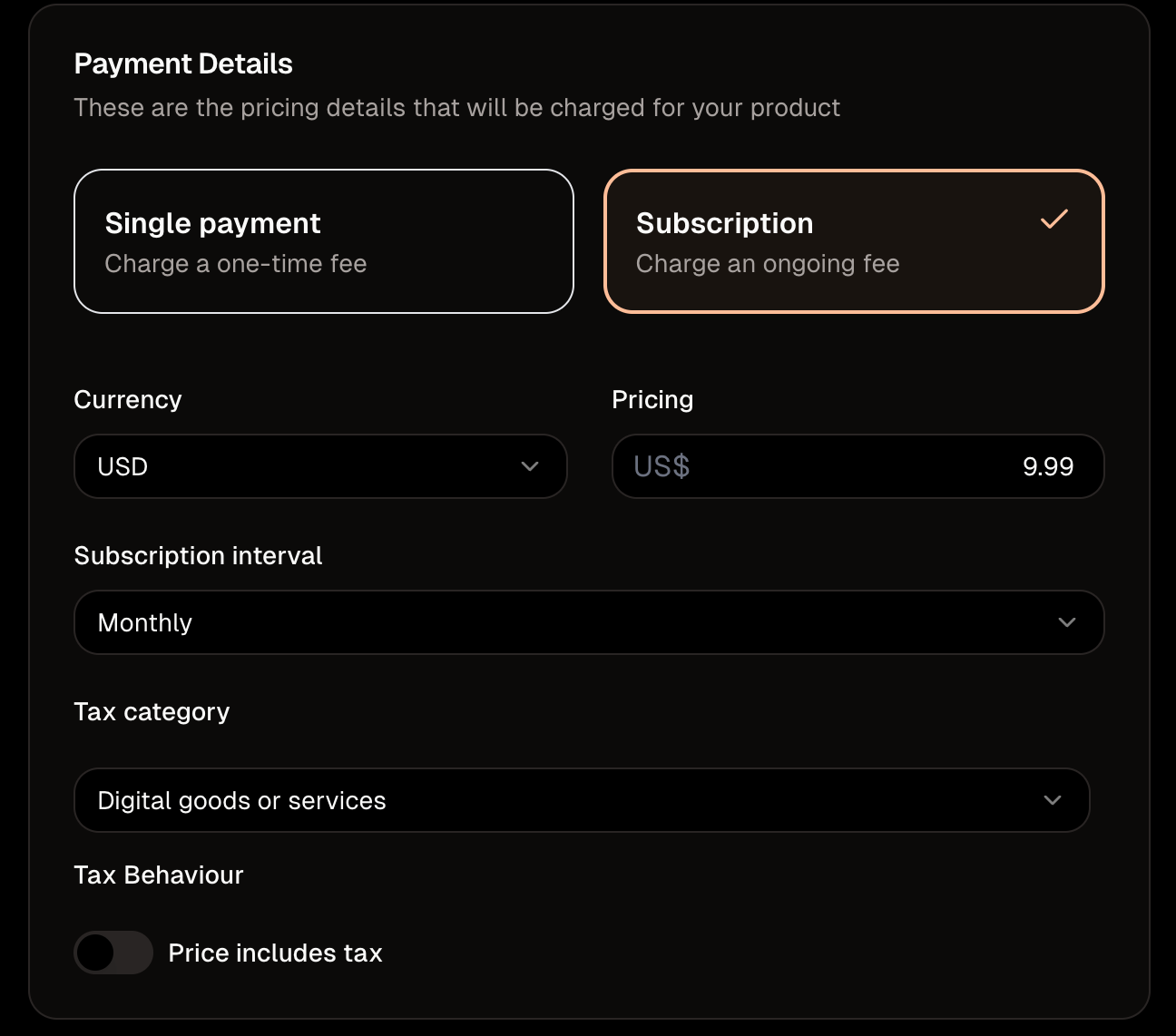Open the Currency USD dropdown
The height and width of the screenshot is (1036, 1176).
pos(320,466)
